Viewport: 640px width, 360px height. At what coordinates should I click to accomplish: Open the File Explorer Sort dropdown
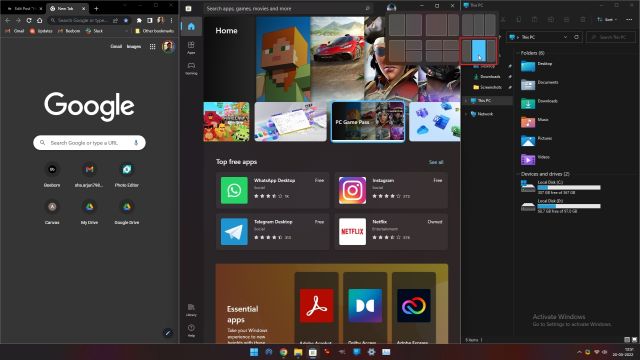(607, 20)
